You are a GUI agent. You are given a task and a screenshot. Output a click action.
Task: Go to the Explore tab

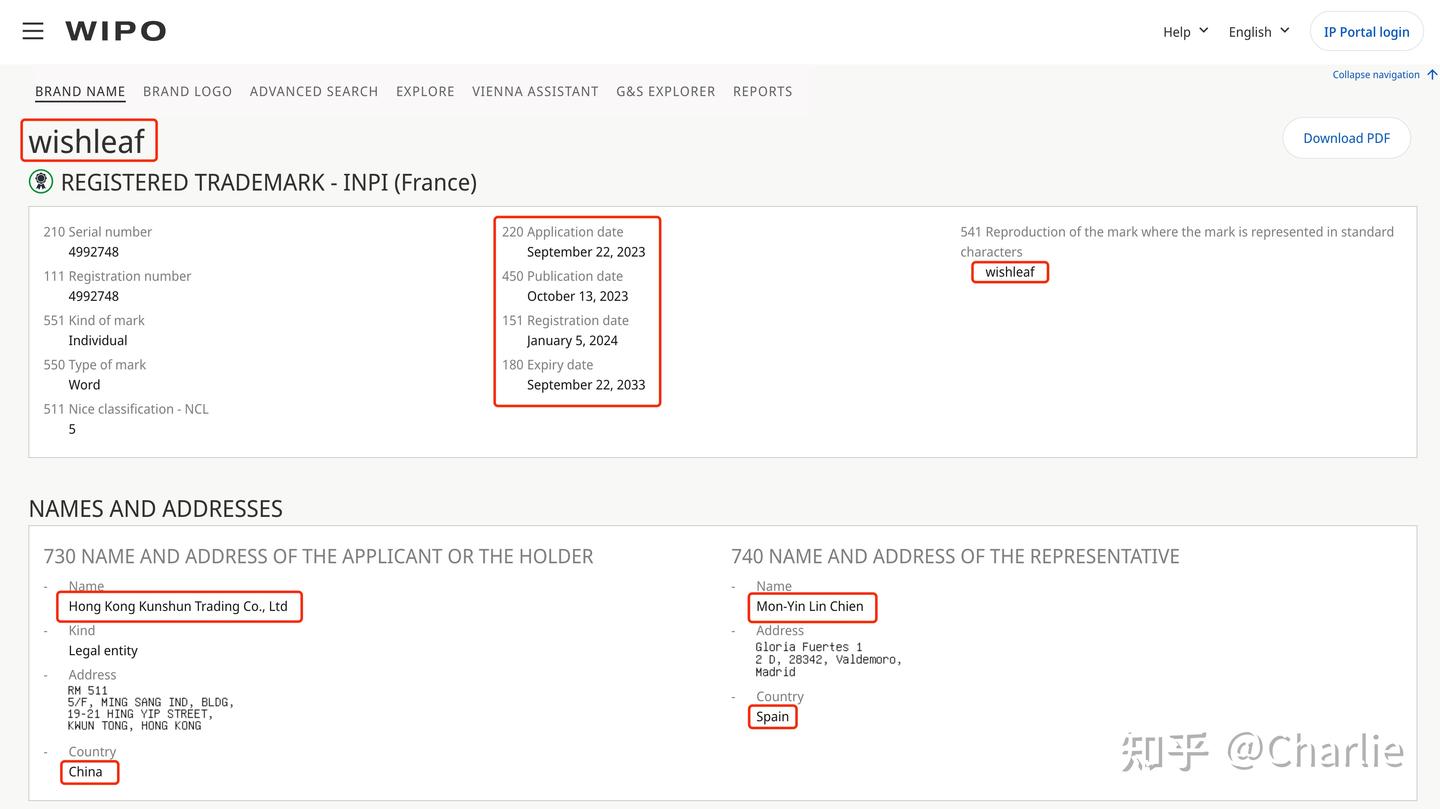click(425, 91)
